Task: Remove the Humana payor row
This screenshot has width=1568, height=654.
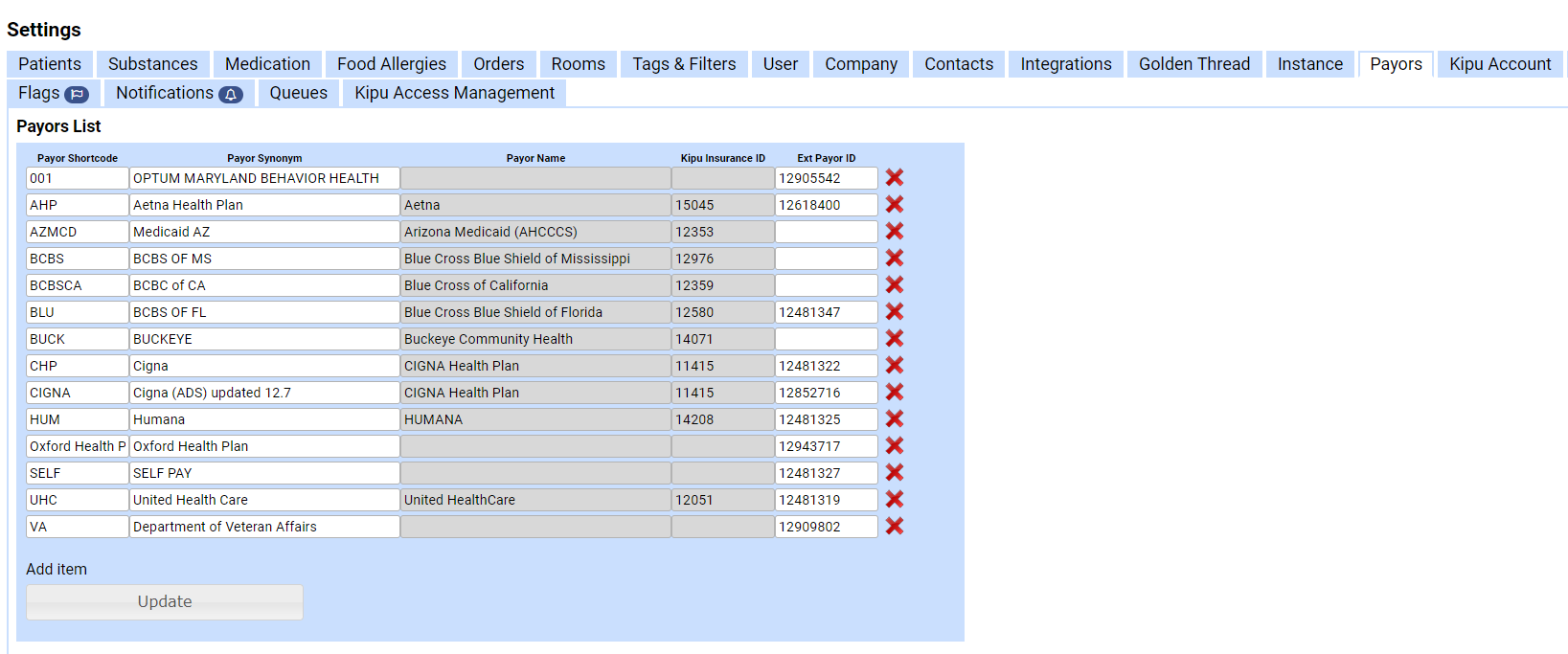Action: click(894, 419)
